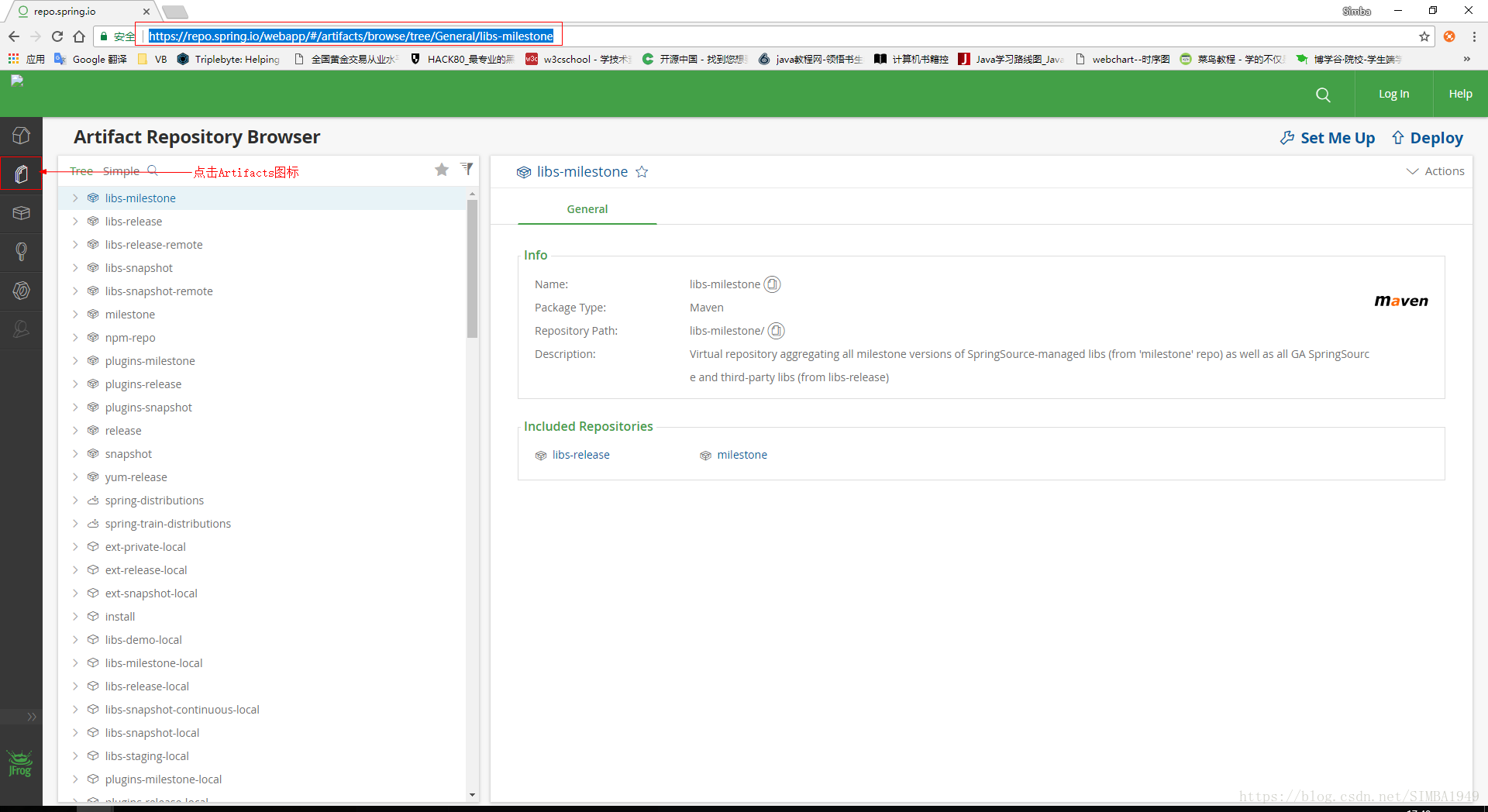Open the Xray spiral icon in the sidebar
The height and width of the screenshot is (812, 1488).
[x=21, y=291]
